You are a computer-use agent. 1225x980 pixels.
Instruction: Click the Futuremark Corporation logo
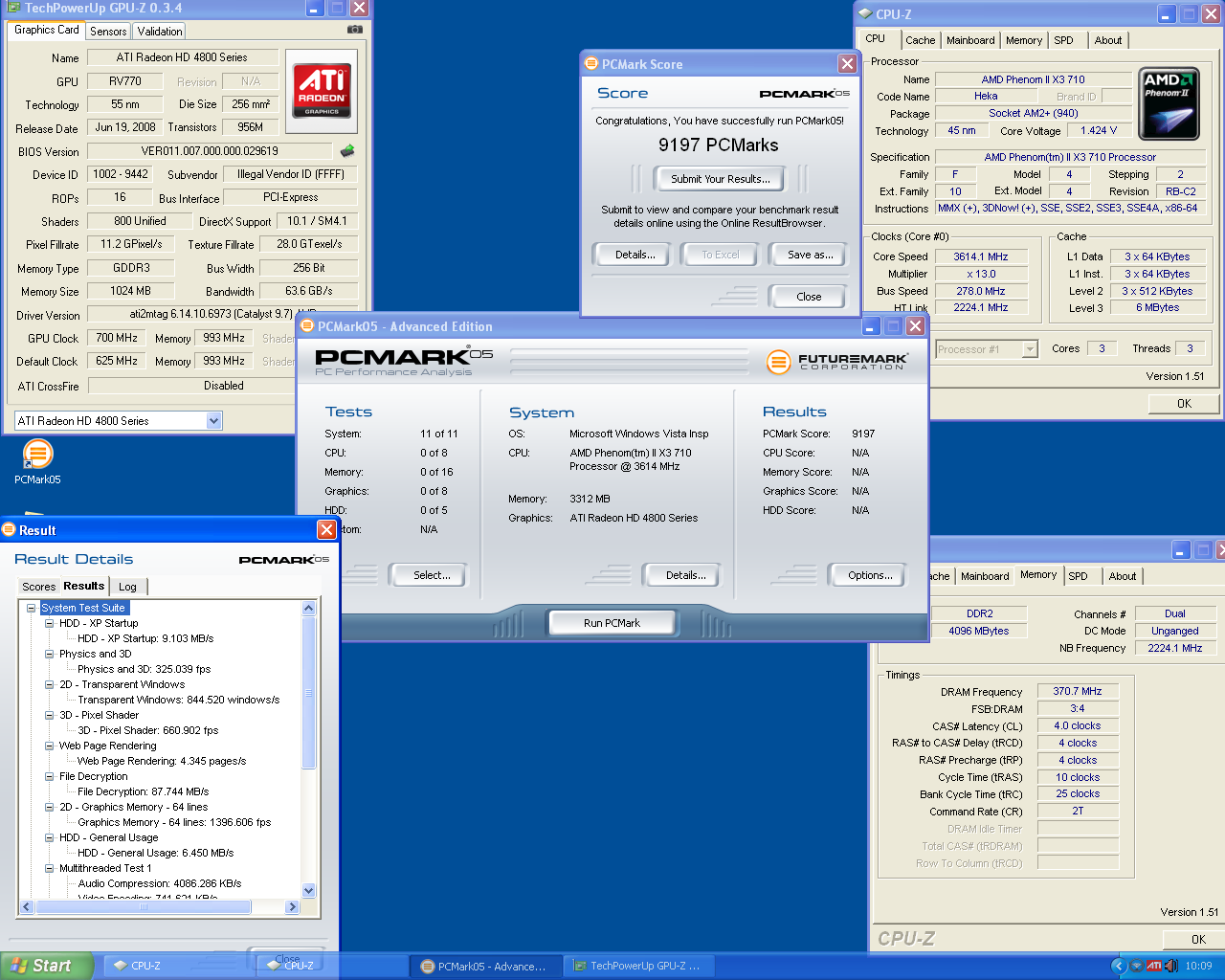click(835, 362)
